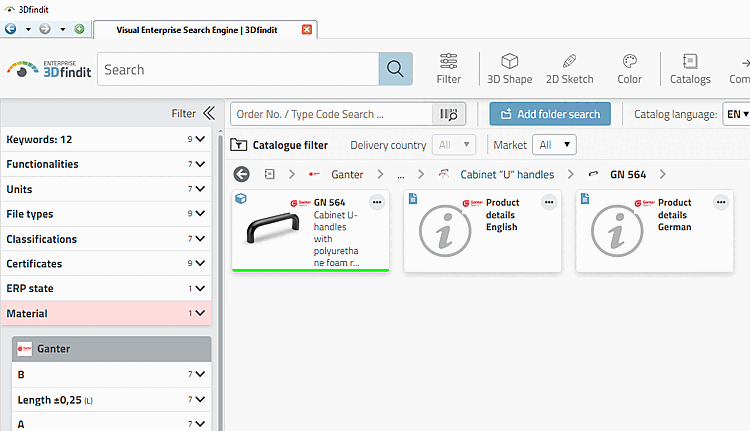Expand the File types filter
Screen dimensions: 750x431
pos(106,214)
